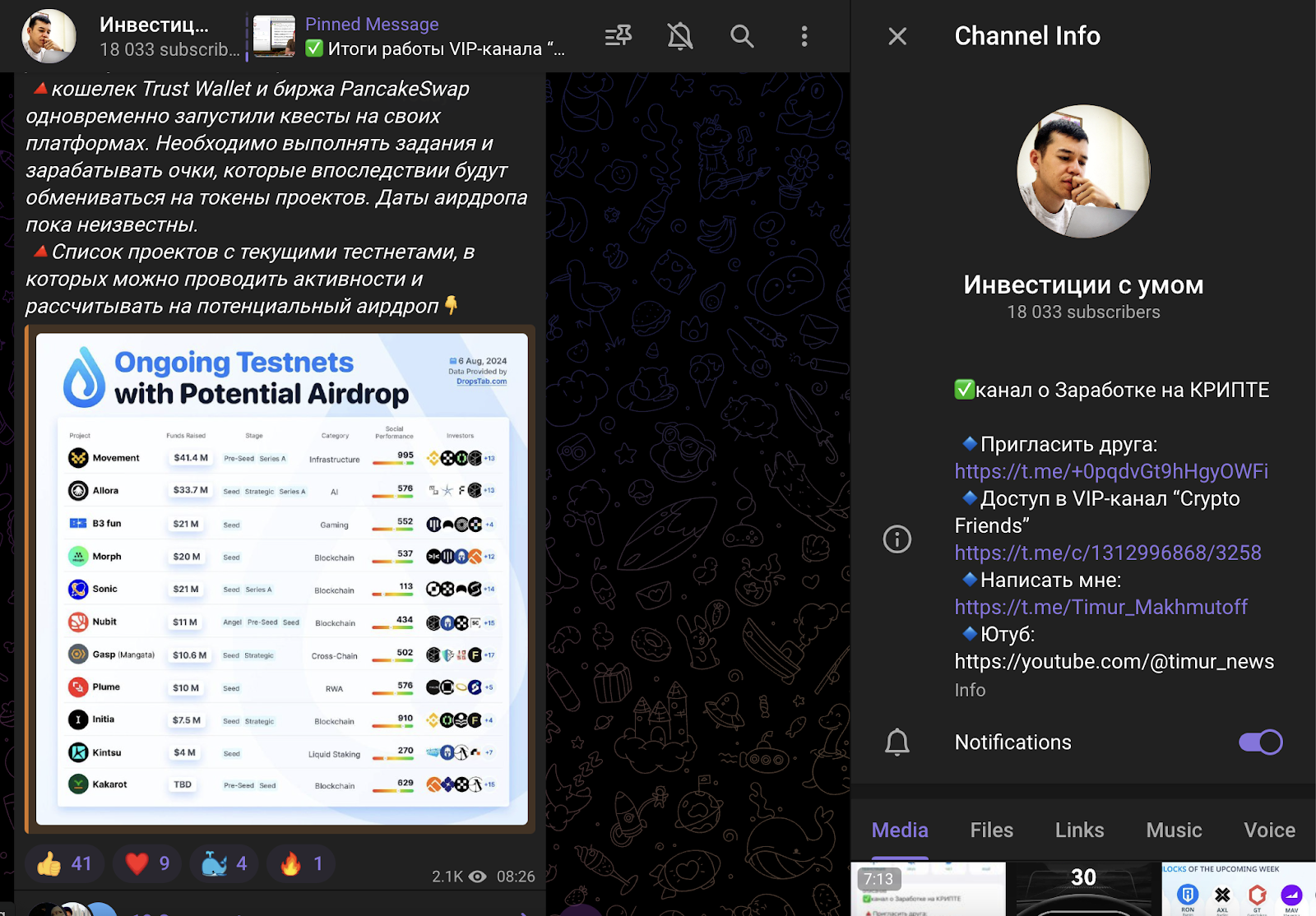Viewport: 1316px width, 916px height.
Task: Toggle the Notifications switch
Action: (1261, 743)
